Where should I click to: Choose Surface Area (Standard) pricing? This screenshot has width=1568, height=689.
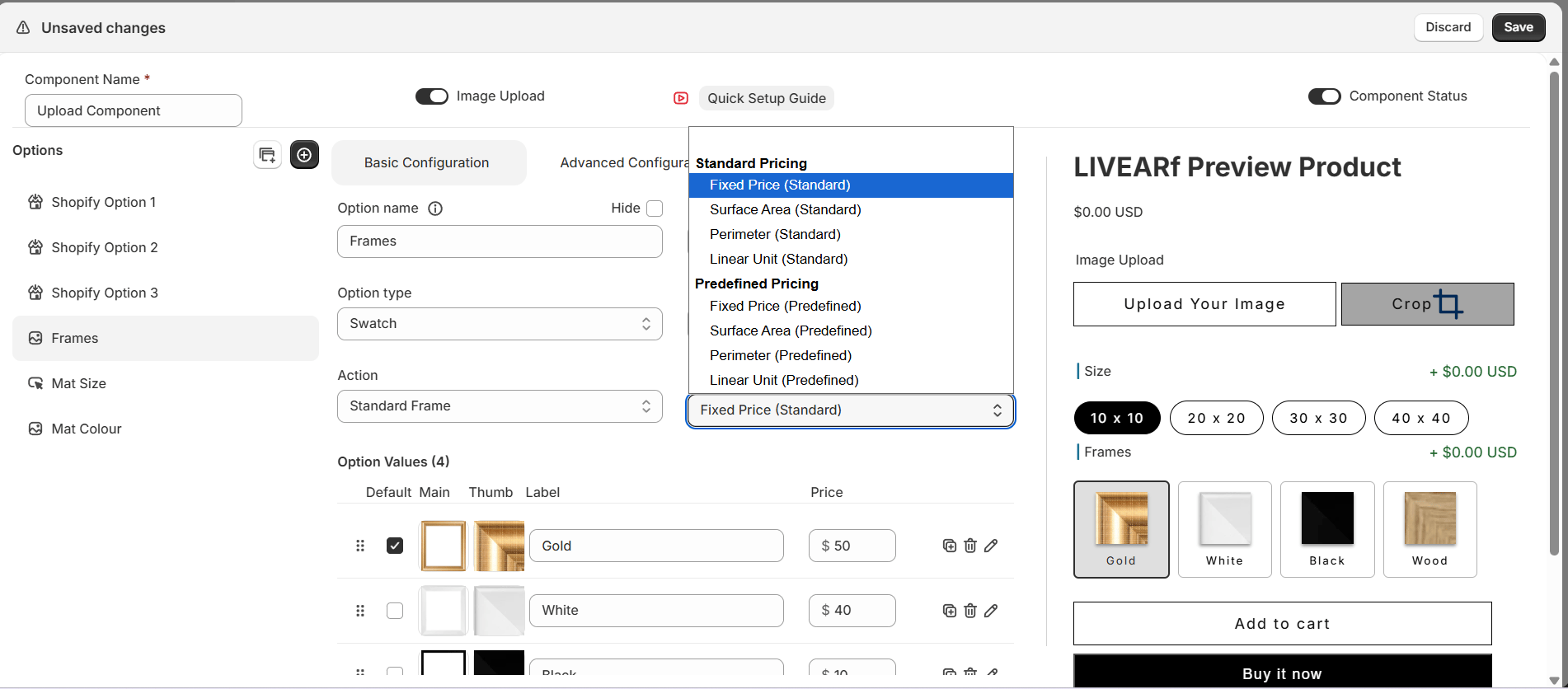[x=851, y=210]
